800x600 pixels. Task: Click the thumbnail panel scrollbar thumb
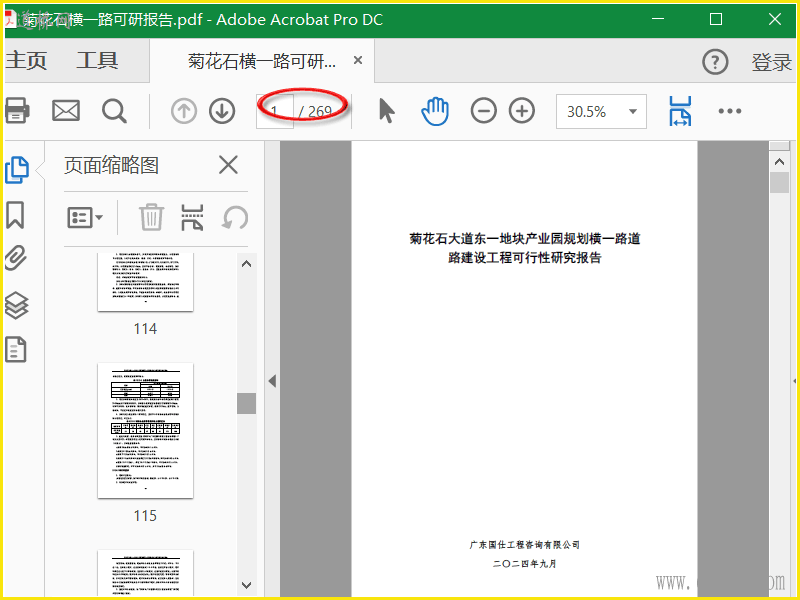tap(246, 403)
